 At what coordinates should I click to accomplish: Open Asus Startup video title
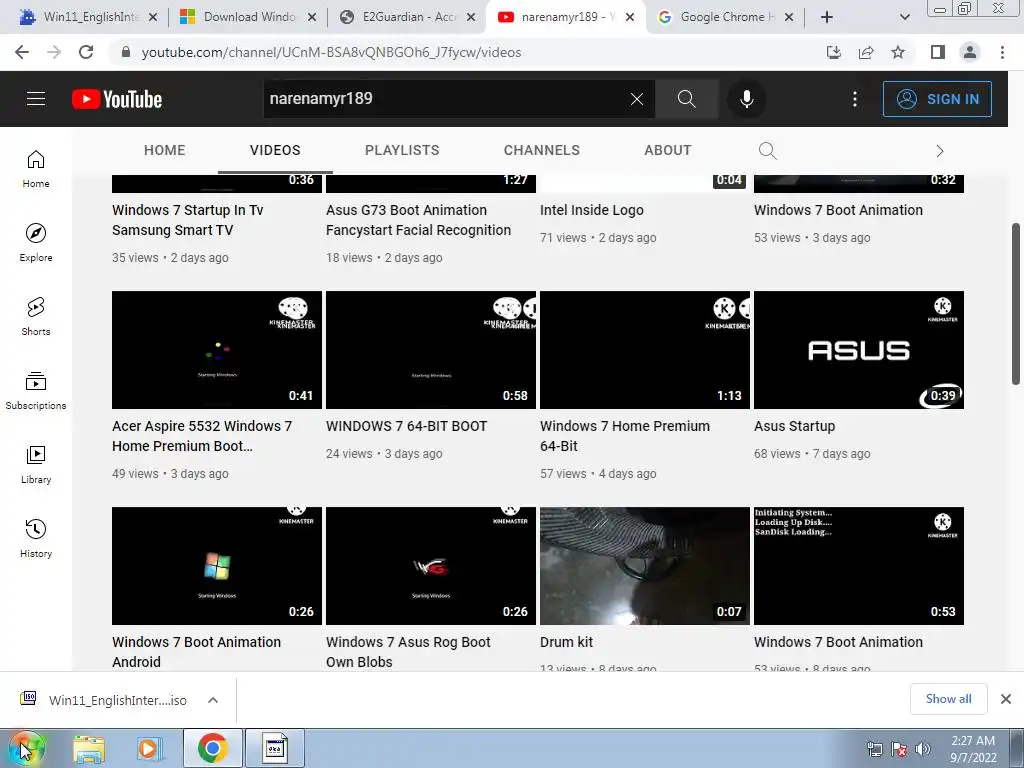click(794, 426)
